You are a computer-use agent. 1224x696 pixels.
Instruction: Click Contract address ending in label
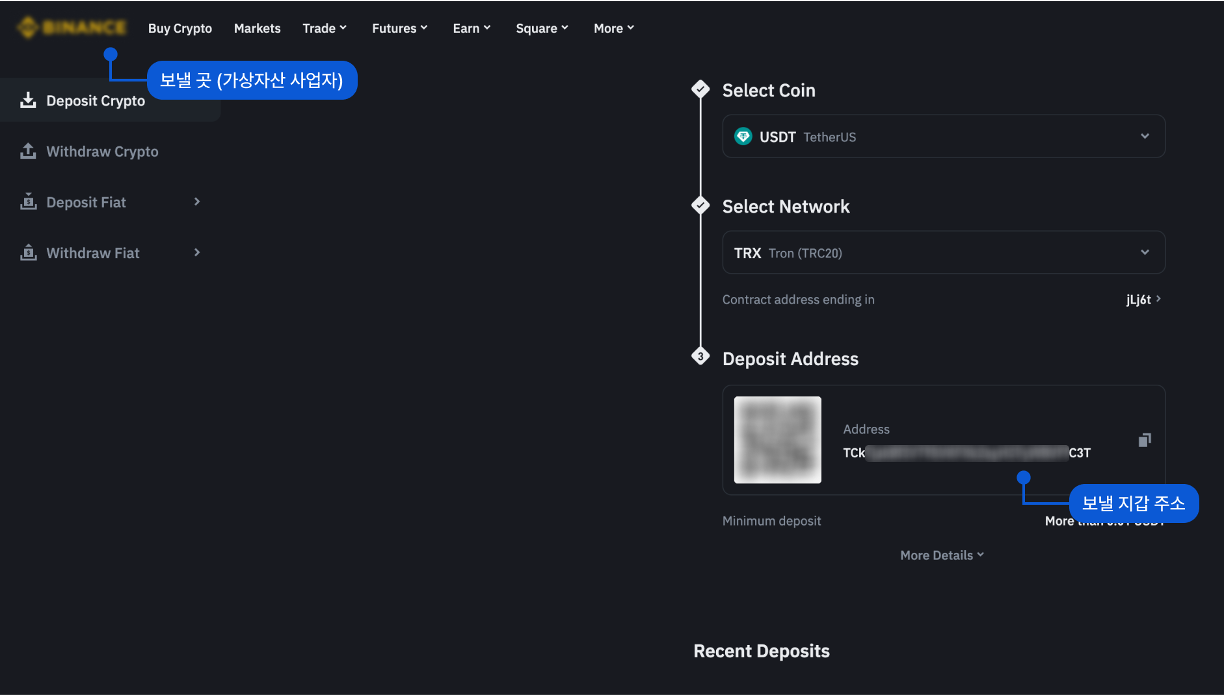(x=799, y=299)
